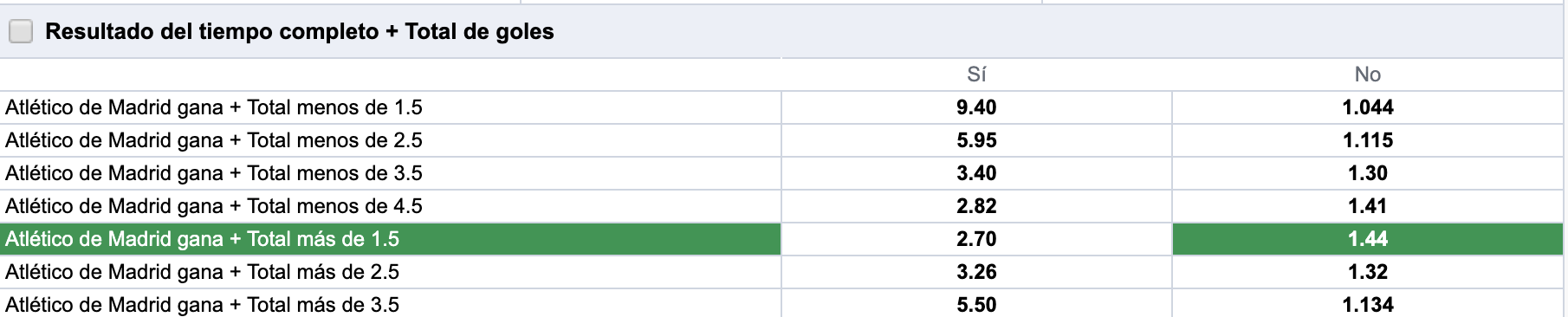This screenshot has height=317, width=1568.
Task: Select 9.40 Sí odds for menos de 1.5
Action: pos(976,107)
